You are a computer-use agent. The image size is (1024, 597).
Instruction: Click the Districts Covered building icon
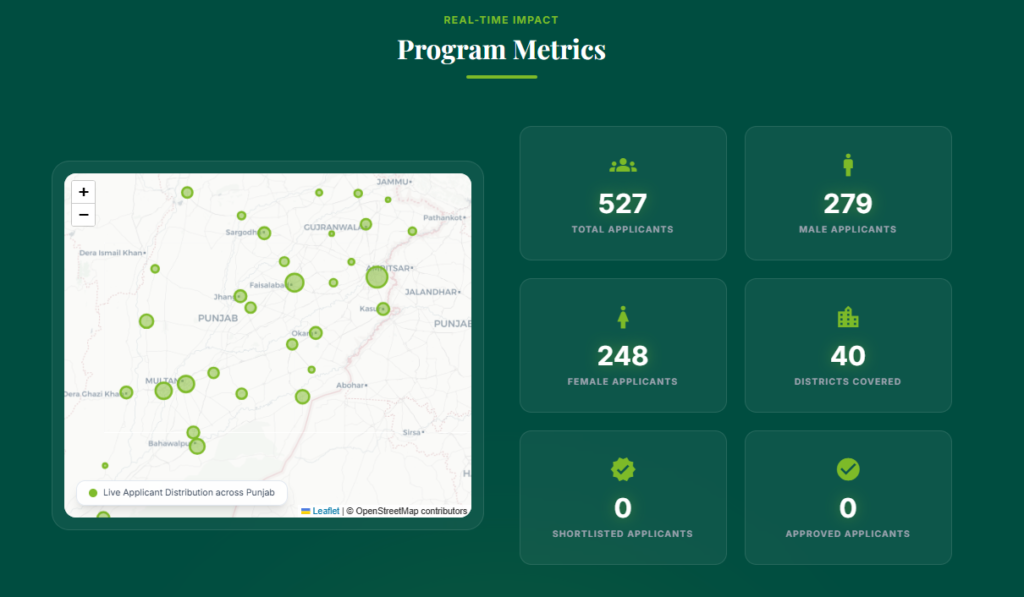click(848, 318)
